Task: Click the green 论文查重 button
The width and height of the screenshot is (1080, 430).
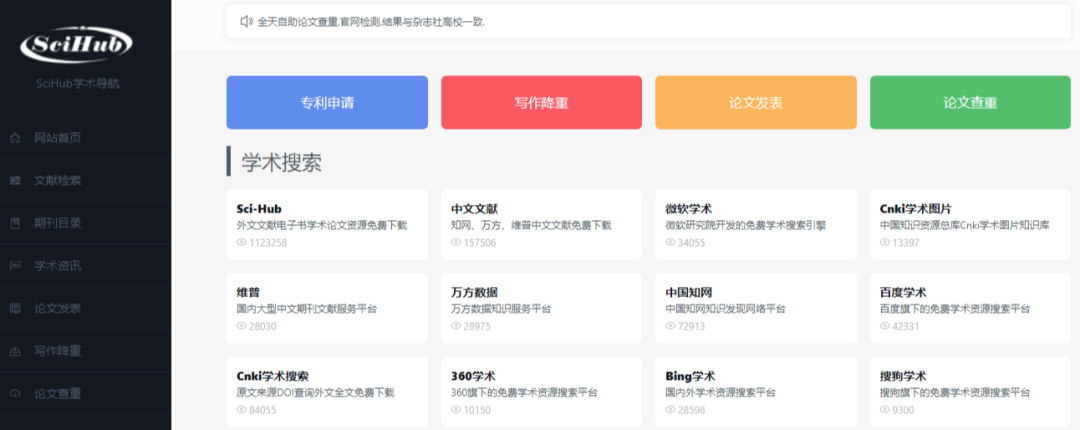Action: (970, 103)
